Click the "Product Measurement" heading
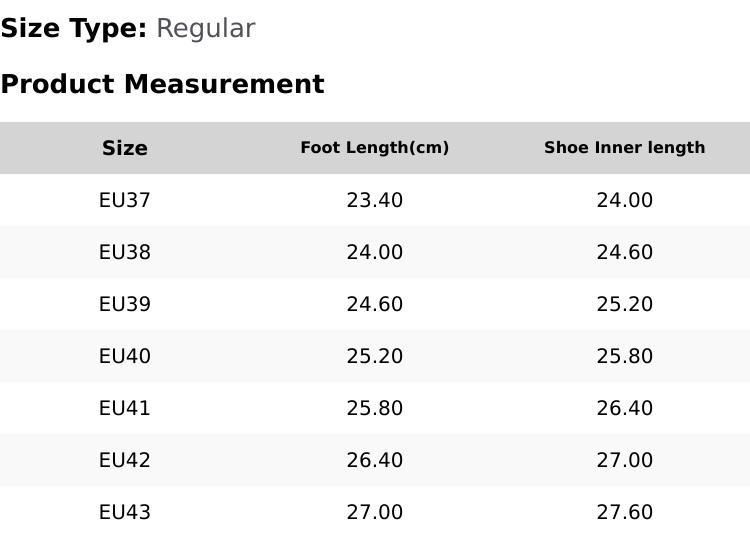The width and height of the screenshot is (750, 538). click(162, 84)
